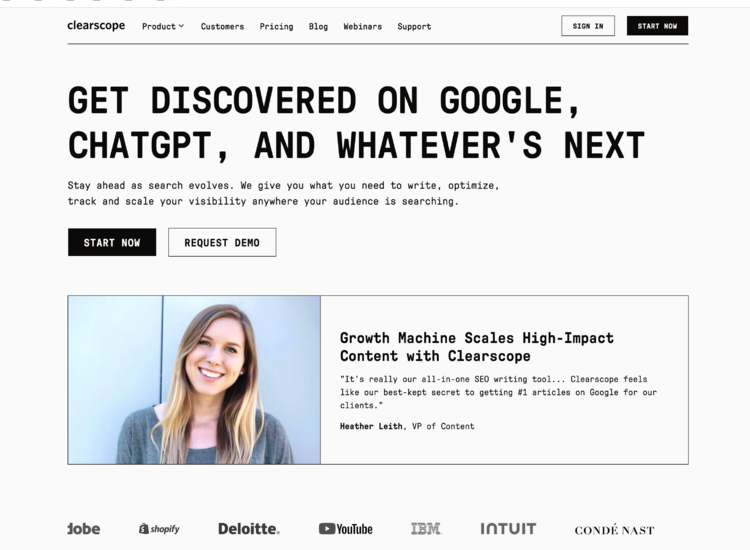Open the Webinars page
Viewport: 750px width, 550px height.
[362, 26]
